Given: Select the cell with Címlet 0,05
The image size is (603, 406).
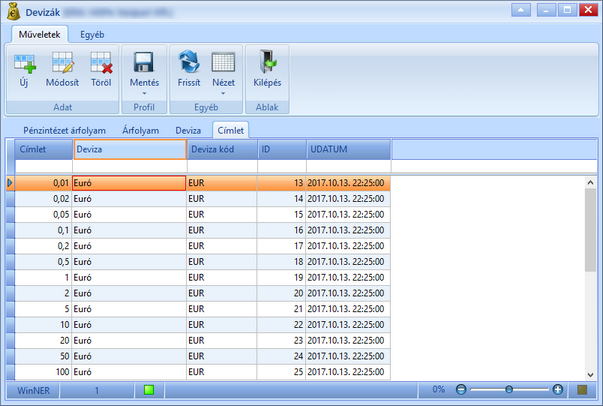Looking at the screenshot, I should 43,215.
